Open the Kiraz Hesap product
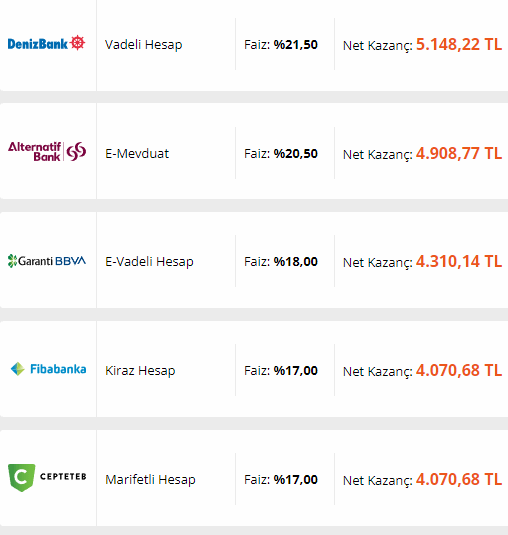The height and width of the screenshot is (535, 508). [140, 371]
